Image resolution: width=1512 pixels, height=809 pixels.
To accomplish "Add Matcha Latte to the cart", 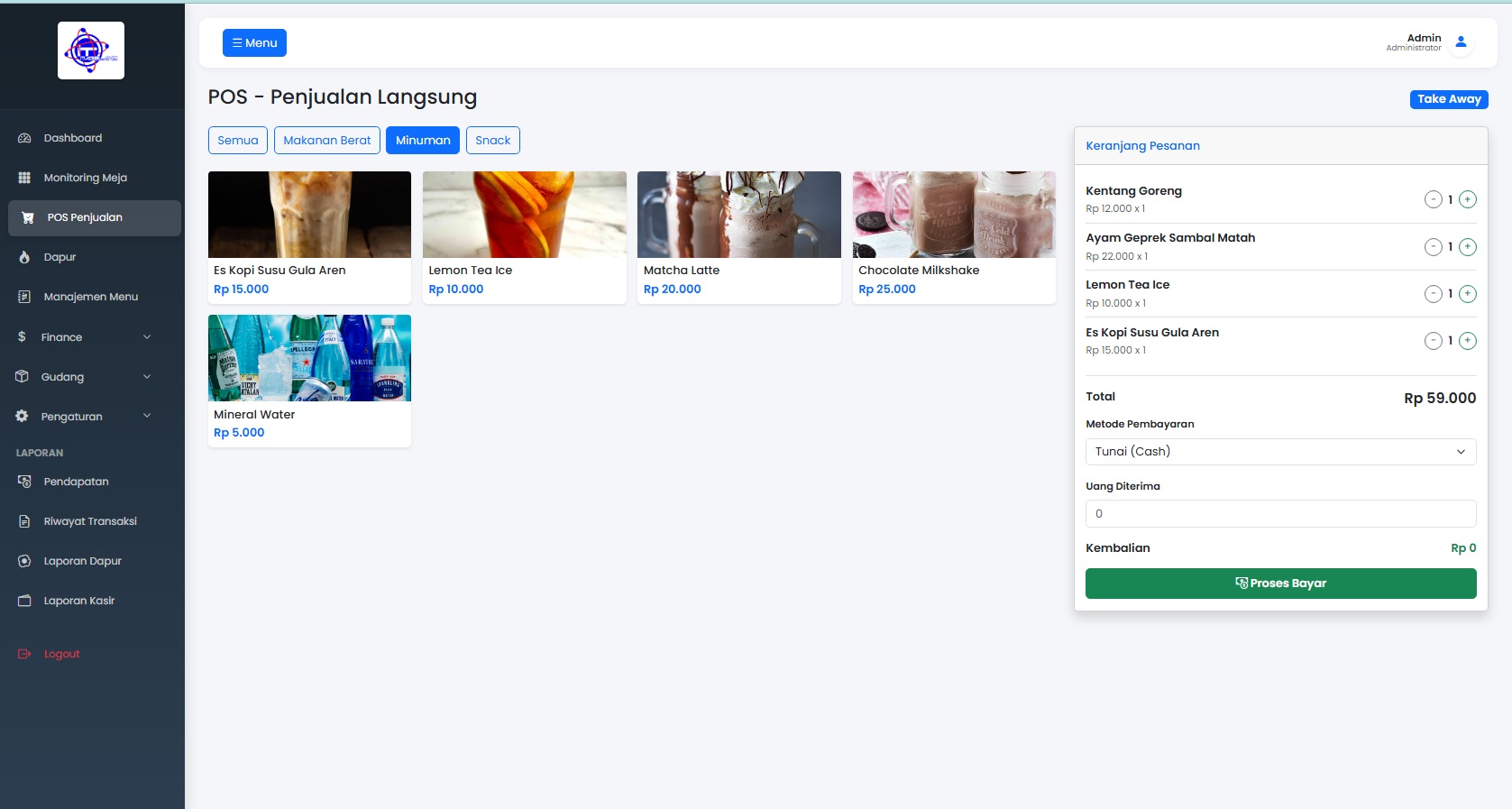I will [x=739, y=237].
